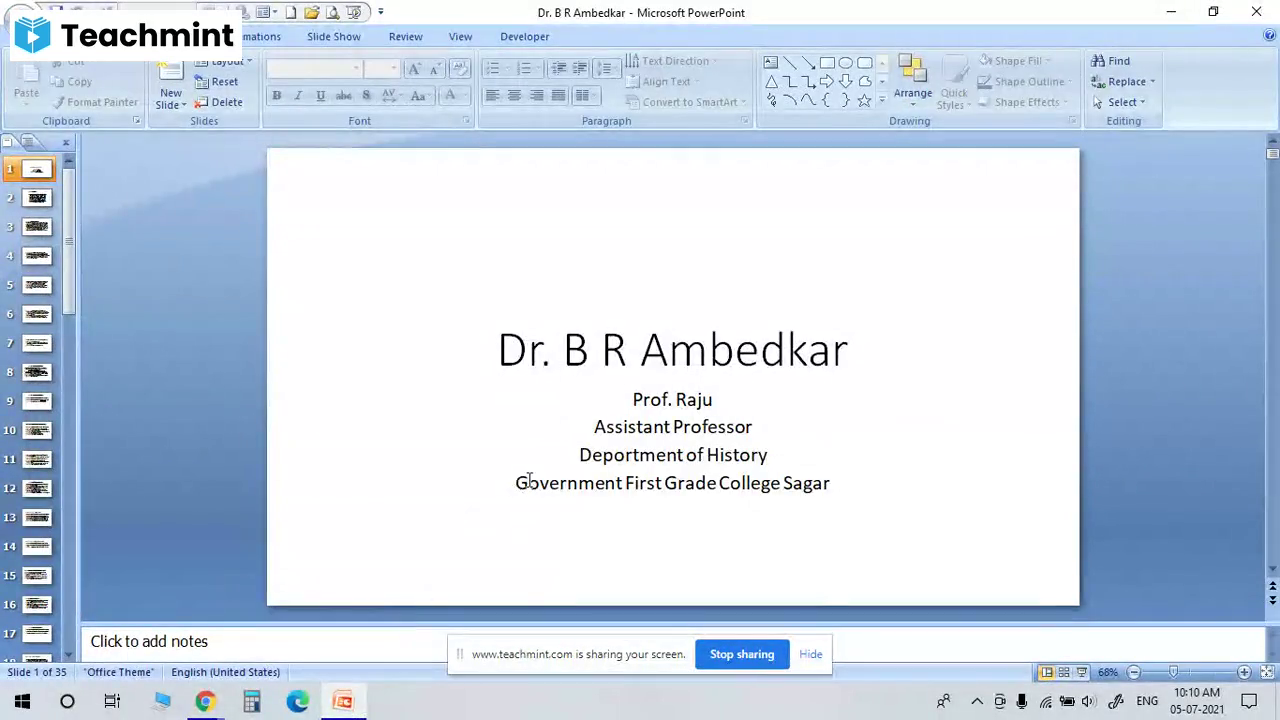Screen dimensions: 1280x720
Task: Open the font size combo box
Action: [381, 68]
